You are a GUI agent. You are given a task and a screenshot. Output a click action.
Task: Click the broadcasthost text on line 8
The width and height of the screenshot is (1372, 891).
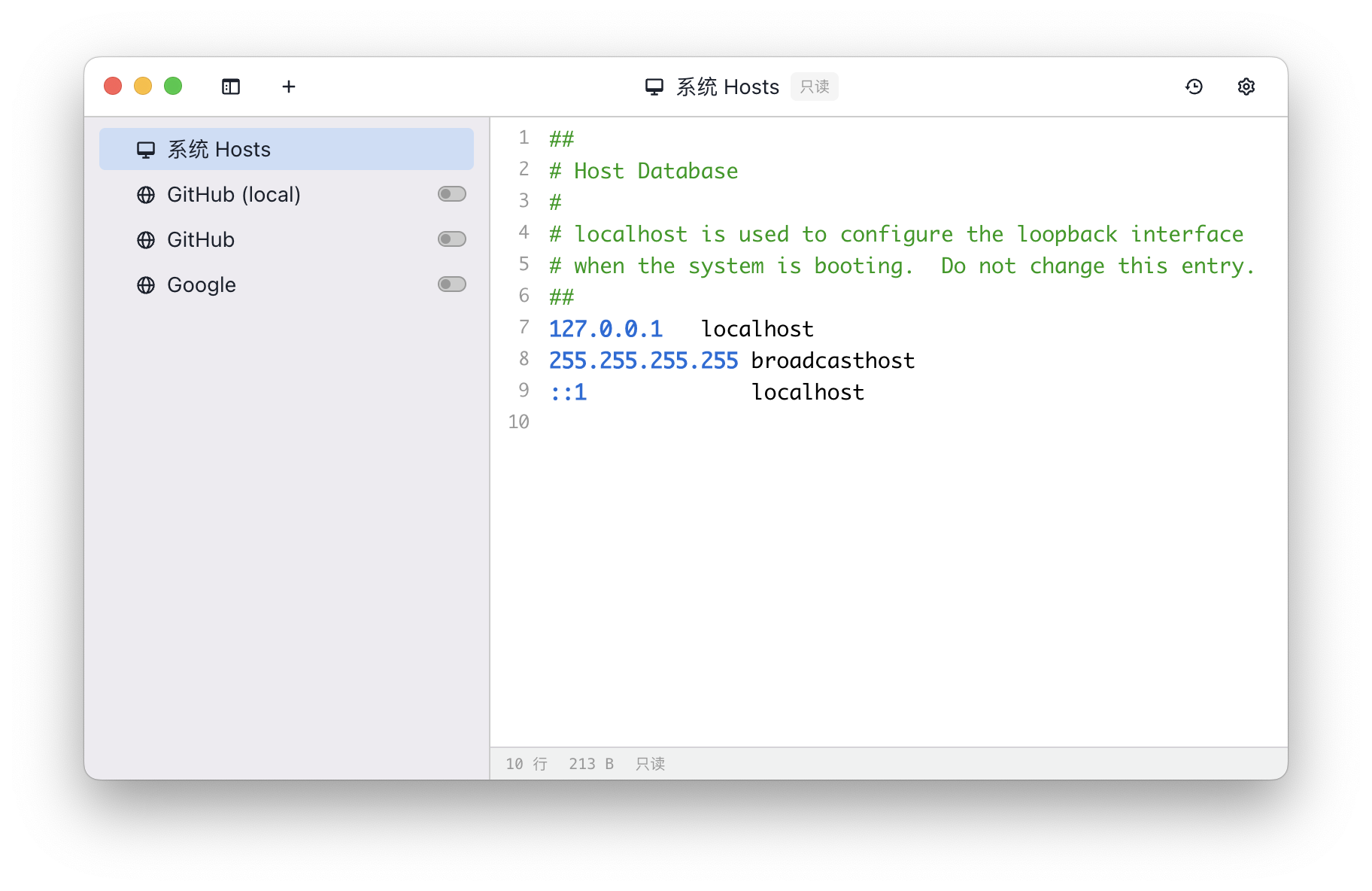click(833, 360)
